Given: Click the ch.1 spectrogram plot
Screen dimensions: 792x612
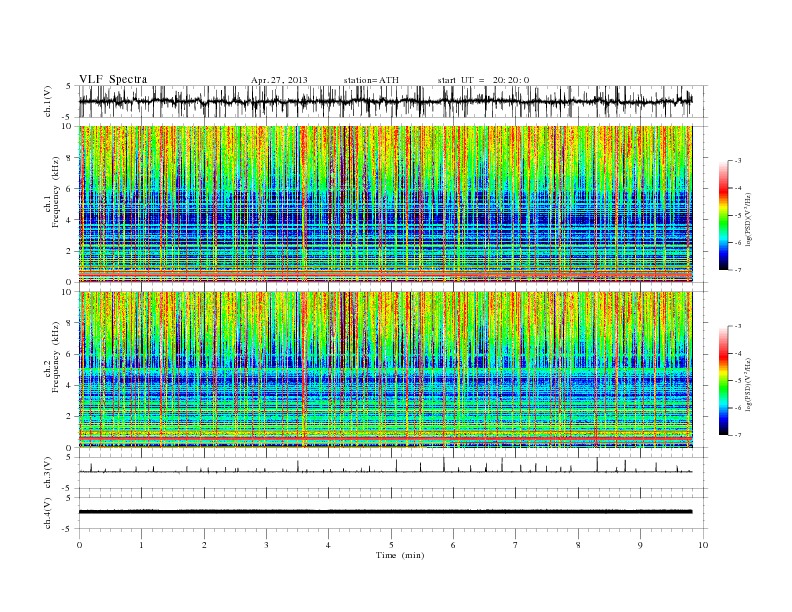Looking at the screenshot, I should point(385,204).
